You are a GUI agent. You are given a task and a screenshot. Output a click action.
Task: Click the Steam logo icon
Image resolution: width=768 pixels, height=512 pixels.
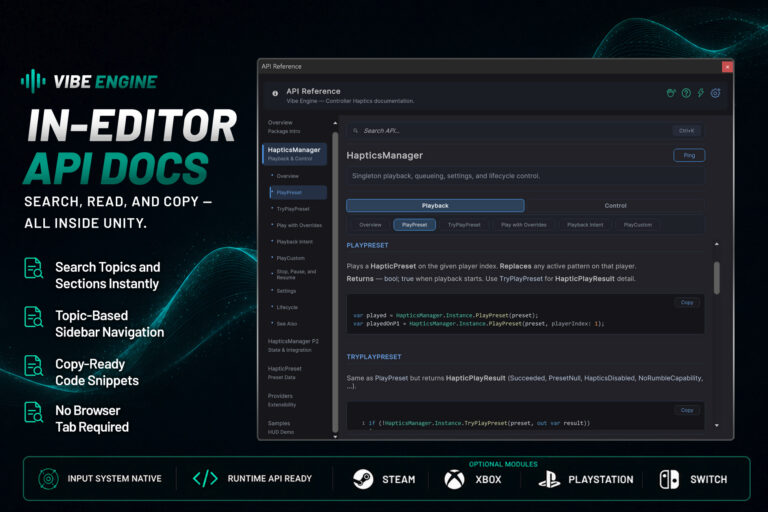(363, 479)
